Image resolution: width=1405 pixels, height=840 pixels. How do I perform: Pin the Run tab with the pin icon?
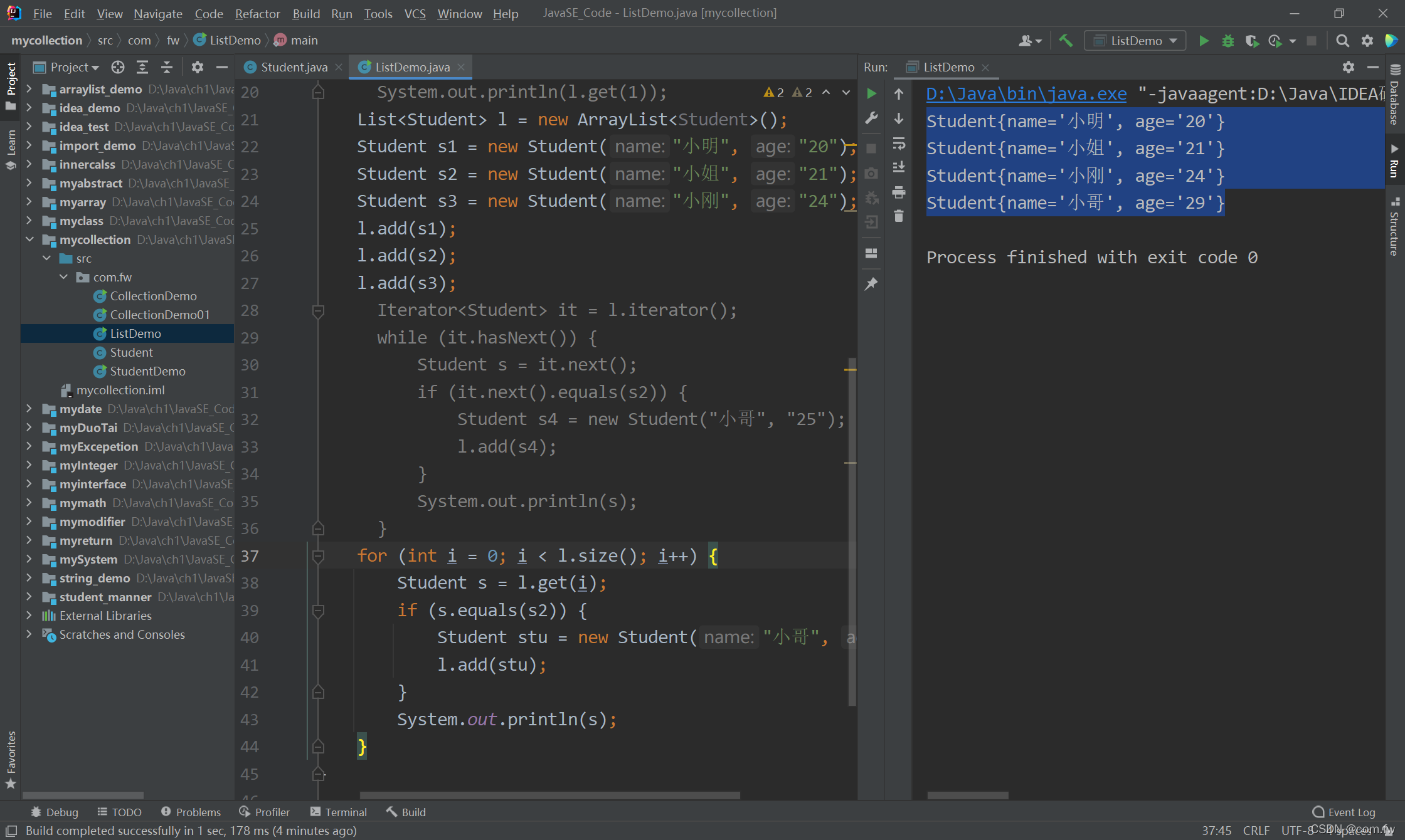tap(871, 284)
